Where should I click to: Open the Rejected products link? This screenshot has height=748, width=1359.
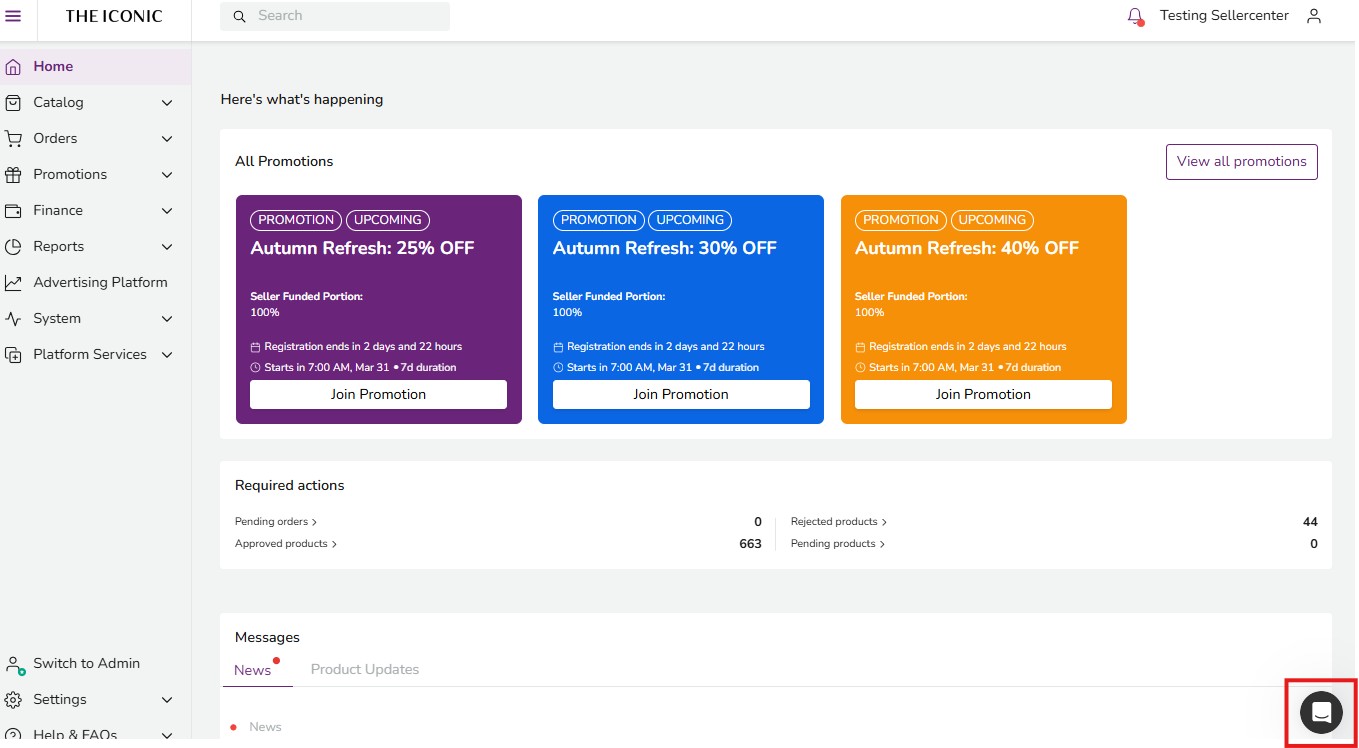point(837,522)
